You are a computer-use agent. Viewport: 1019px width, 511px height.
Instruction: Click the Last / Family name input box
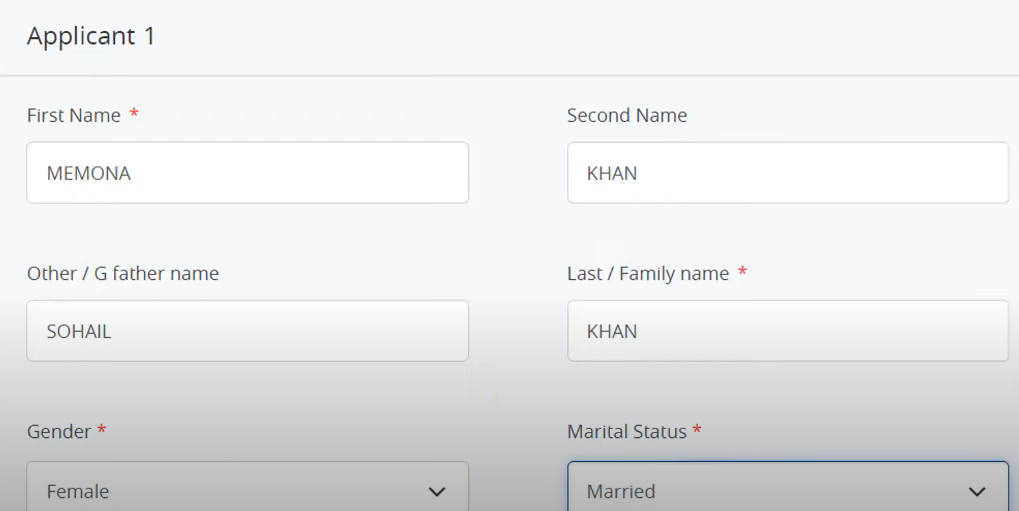click(x=788, y=331)
